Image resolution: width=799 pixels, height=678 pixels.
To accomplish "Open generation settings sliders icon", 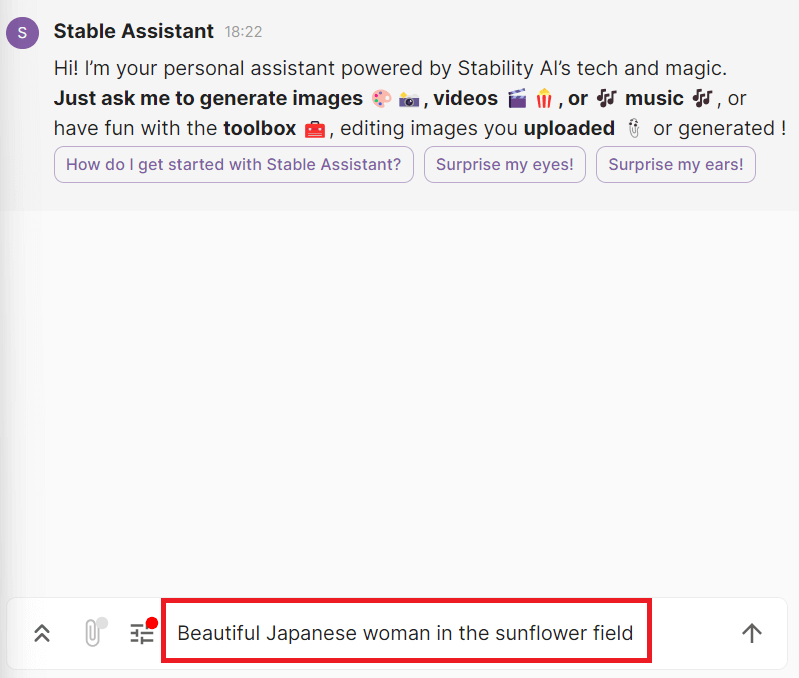I will tap(143, 632).
